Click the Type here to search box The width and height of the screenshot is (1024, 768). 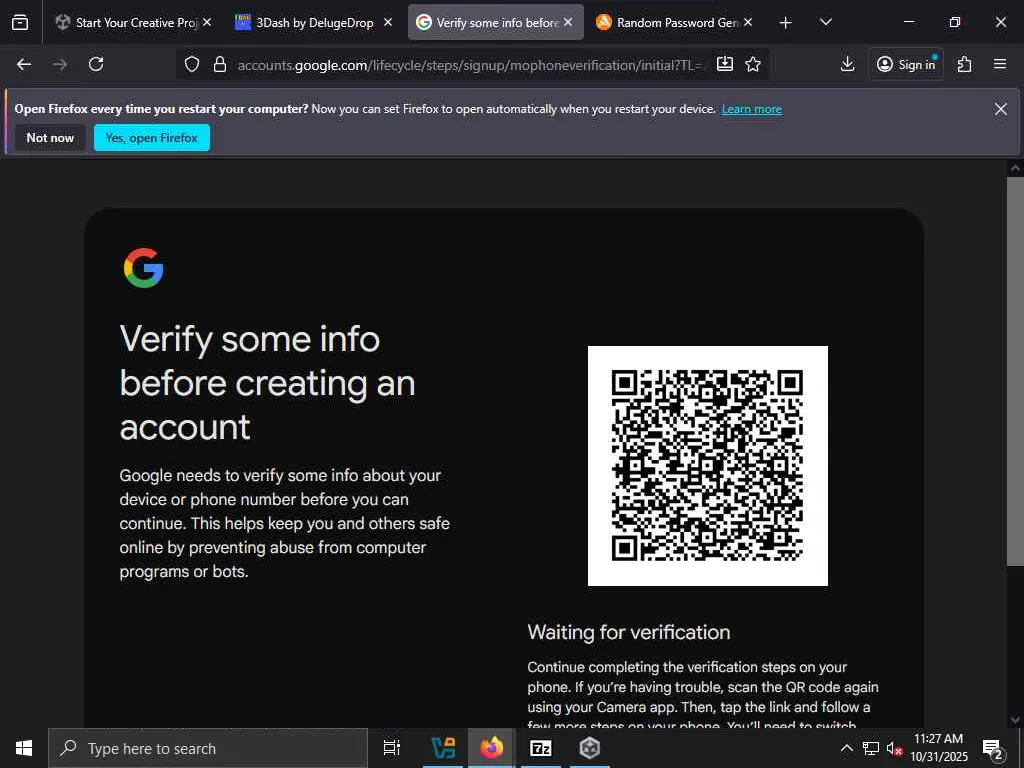pos(208,748)
